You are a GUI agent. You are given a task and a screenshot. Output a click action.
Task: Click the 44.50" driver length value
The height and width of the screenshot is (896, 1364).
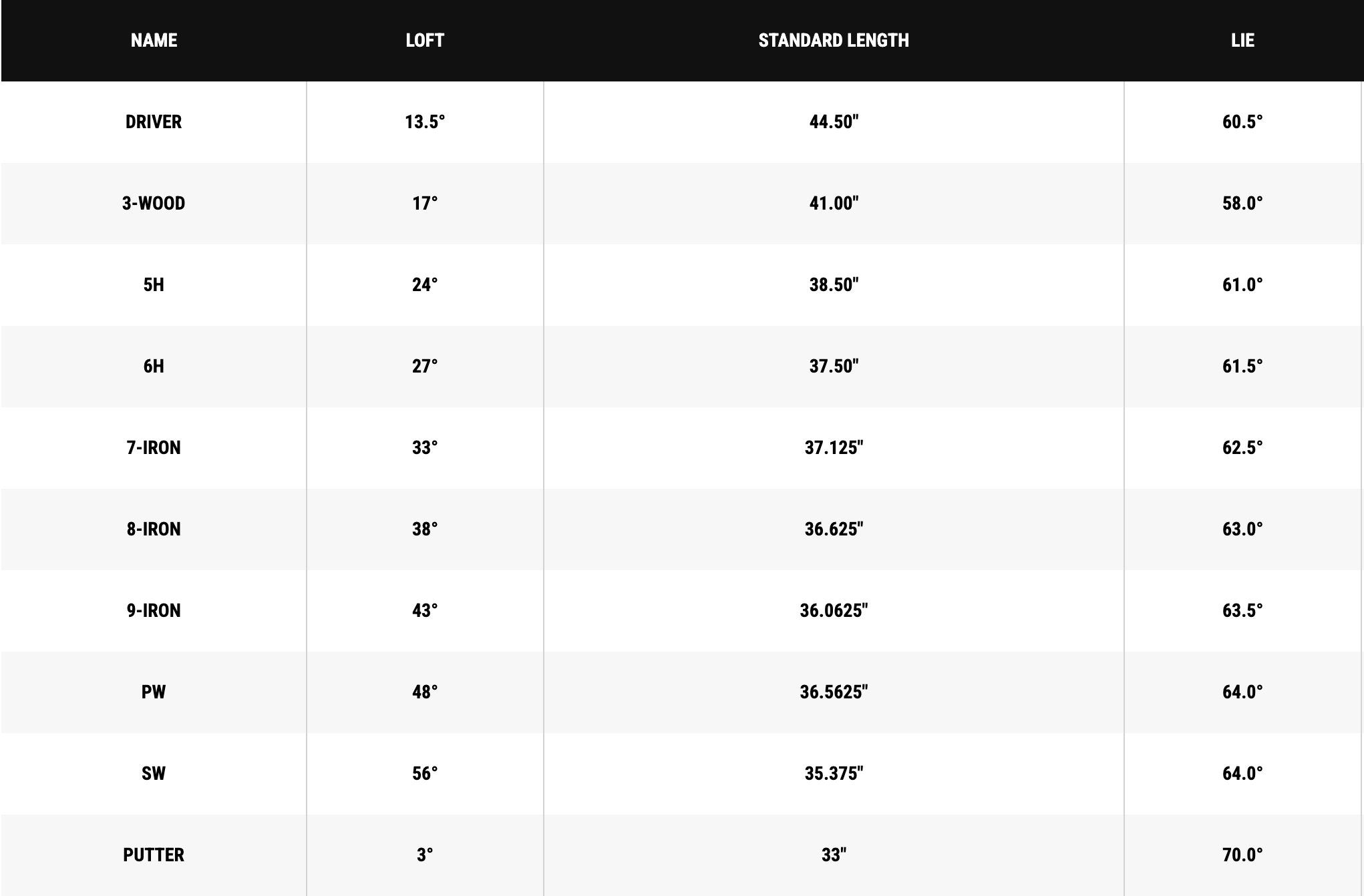pyautogui.click(x=834, y=122)
